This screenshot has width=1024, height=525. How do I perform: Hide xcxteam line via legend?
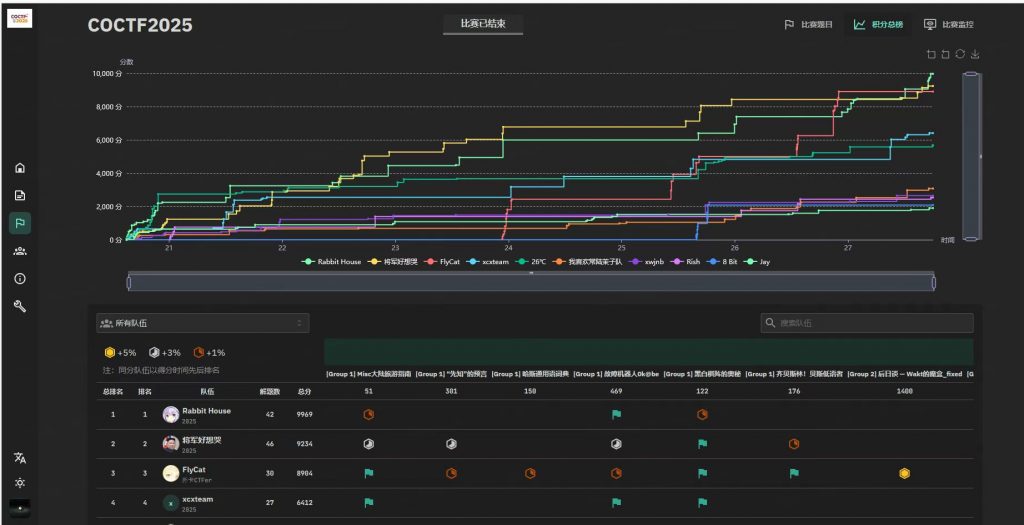490,262
